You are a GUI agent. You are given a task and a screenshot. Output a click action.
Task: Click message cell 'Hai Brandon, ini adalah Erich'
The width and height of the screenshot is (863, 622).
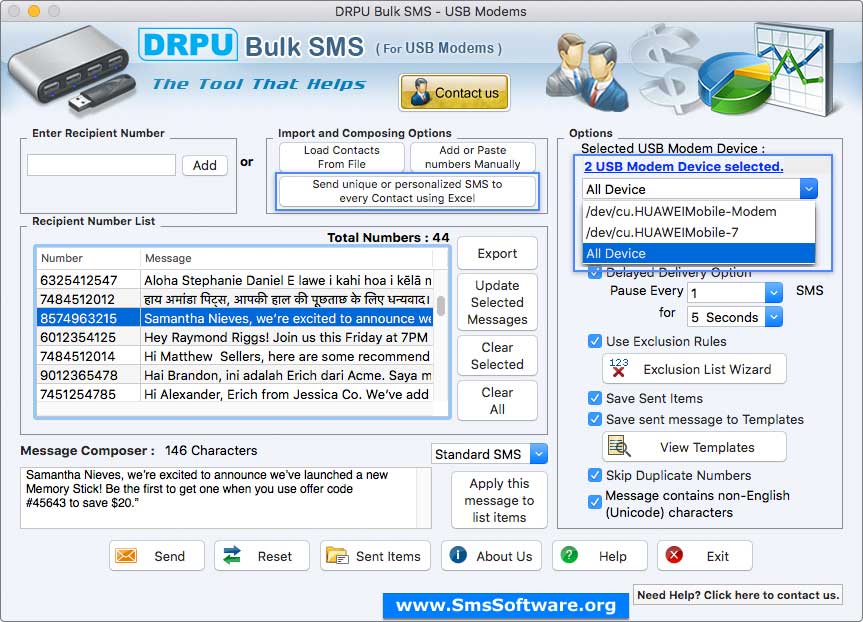click(x=287, y=375)
